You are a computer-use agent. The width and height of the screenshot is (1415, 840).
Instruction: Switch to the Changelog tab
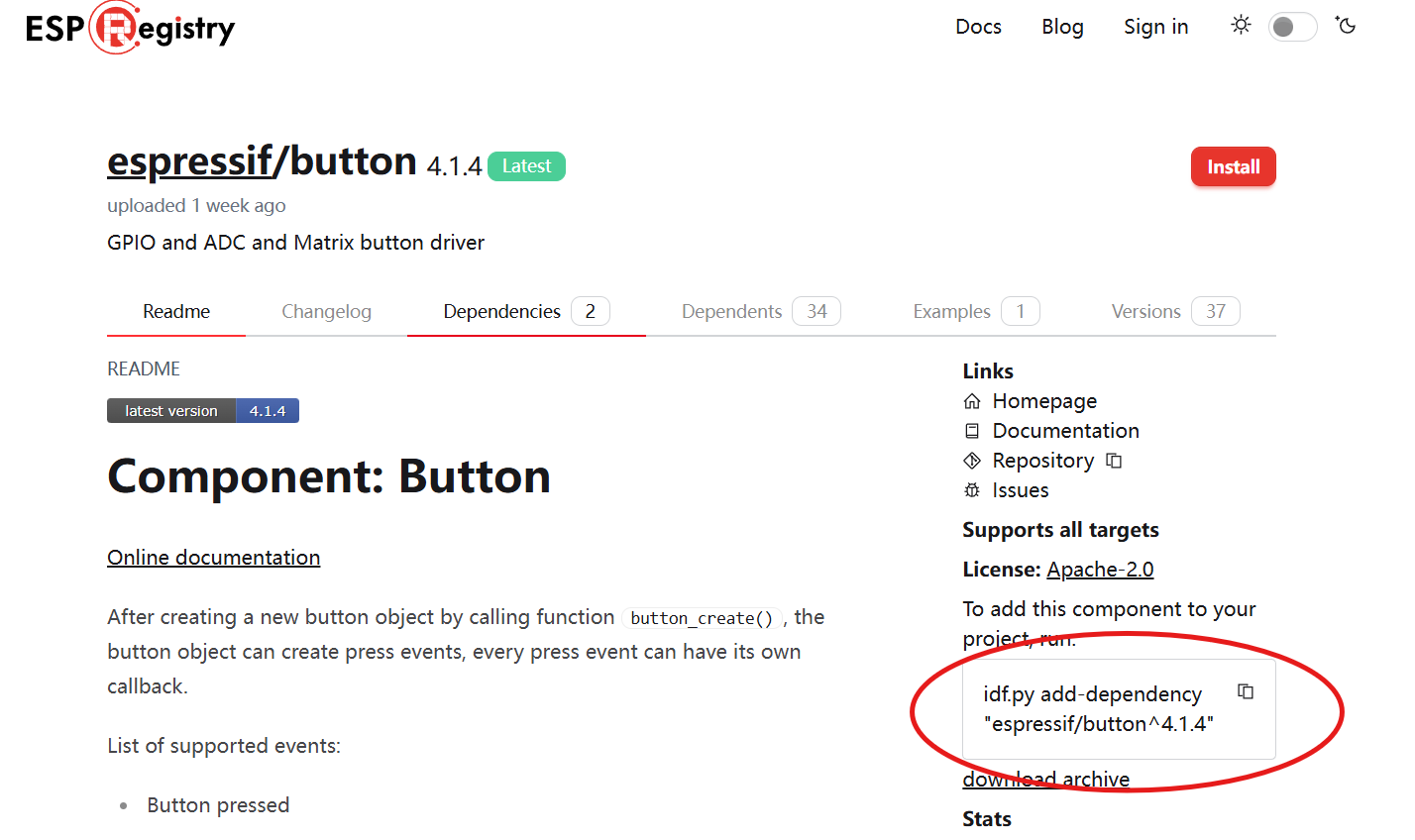(x=326, y=311)
